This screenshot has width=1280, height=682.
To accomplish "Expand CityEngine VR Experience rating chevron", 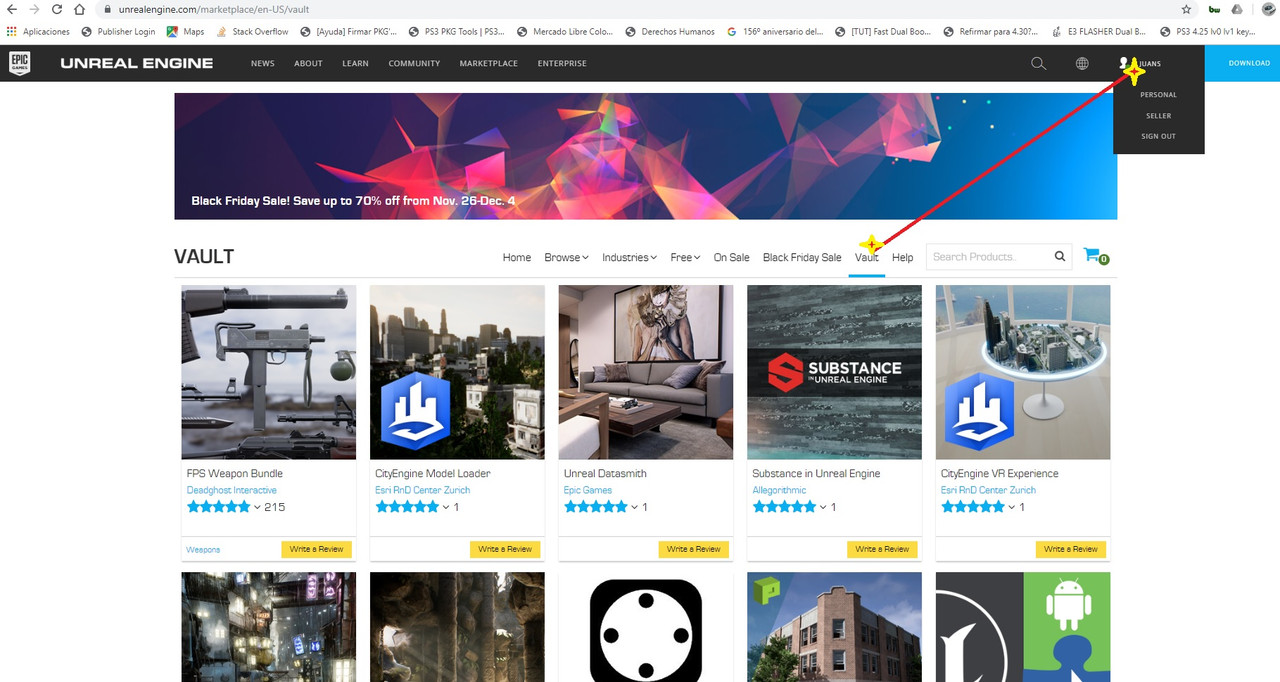I will pos(1011,507).
